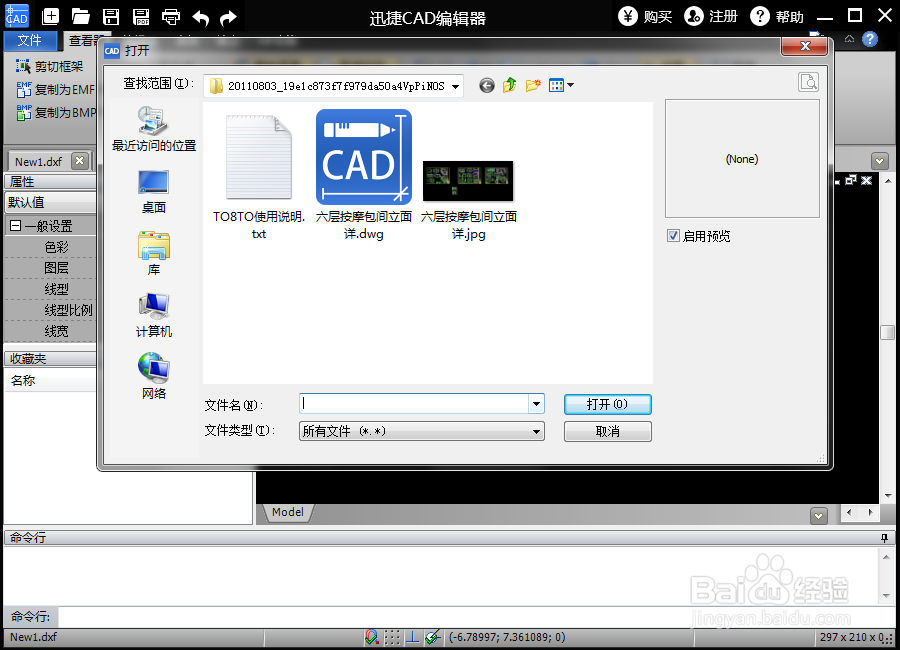Open a new document via plus icon

[x=48, y=16]
